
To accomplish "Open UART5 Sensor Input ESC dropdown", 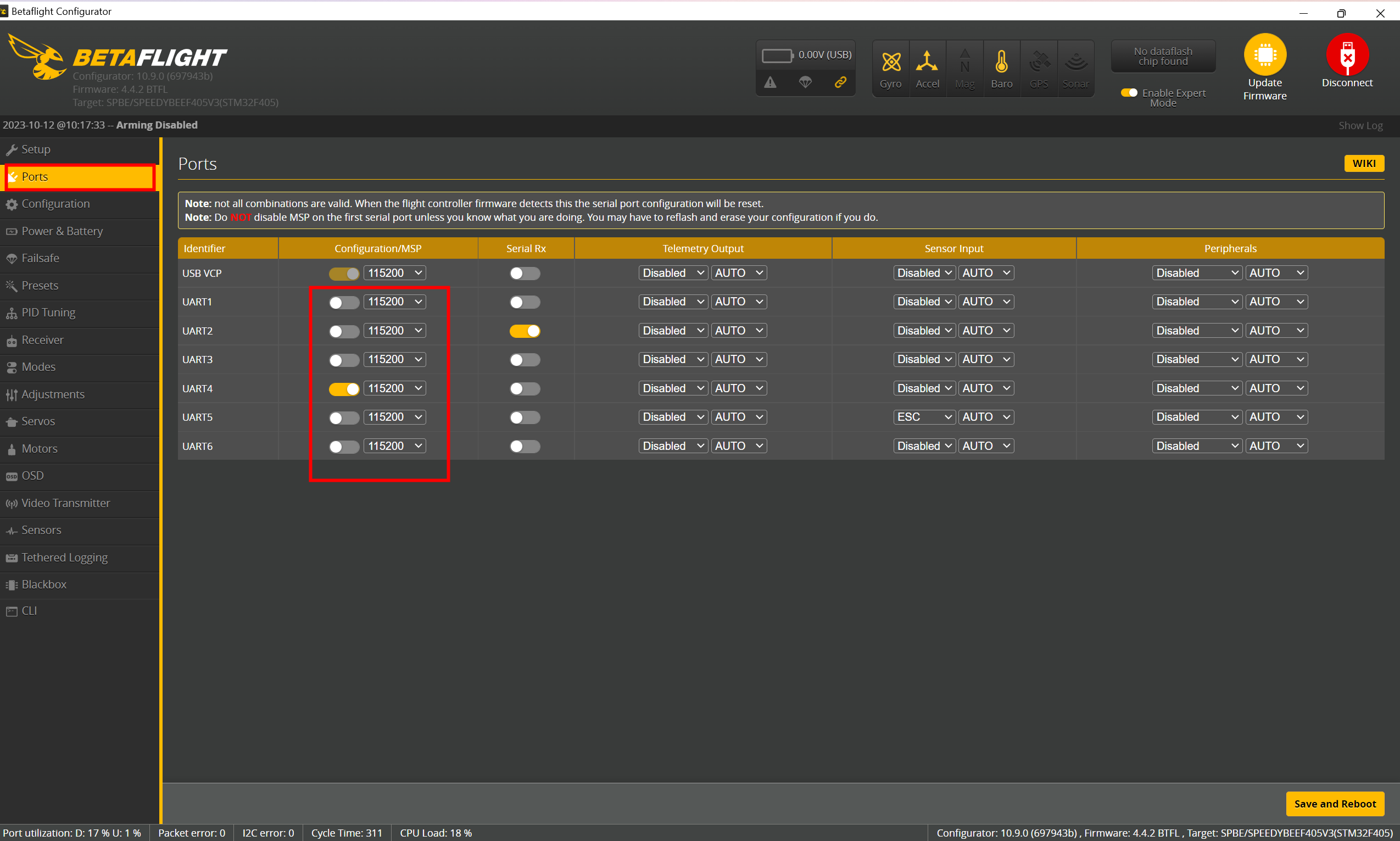I will pyautogui.click(x=923, y=417).
